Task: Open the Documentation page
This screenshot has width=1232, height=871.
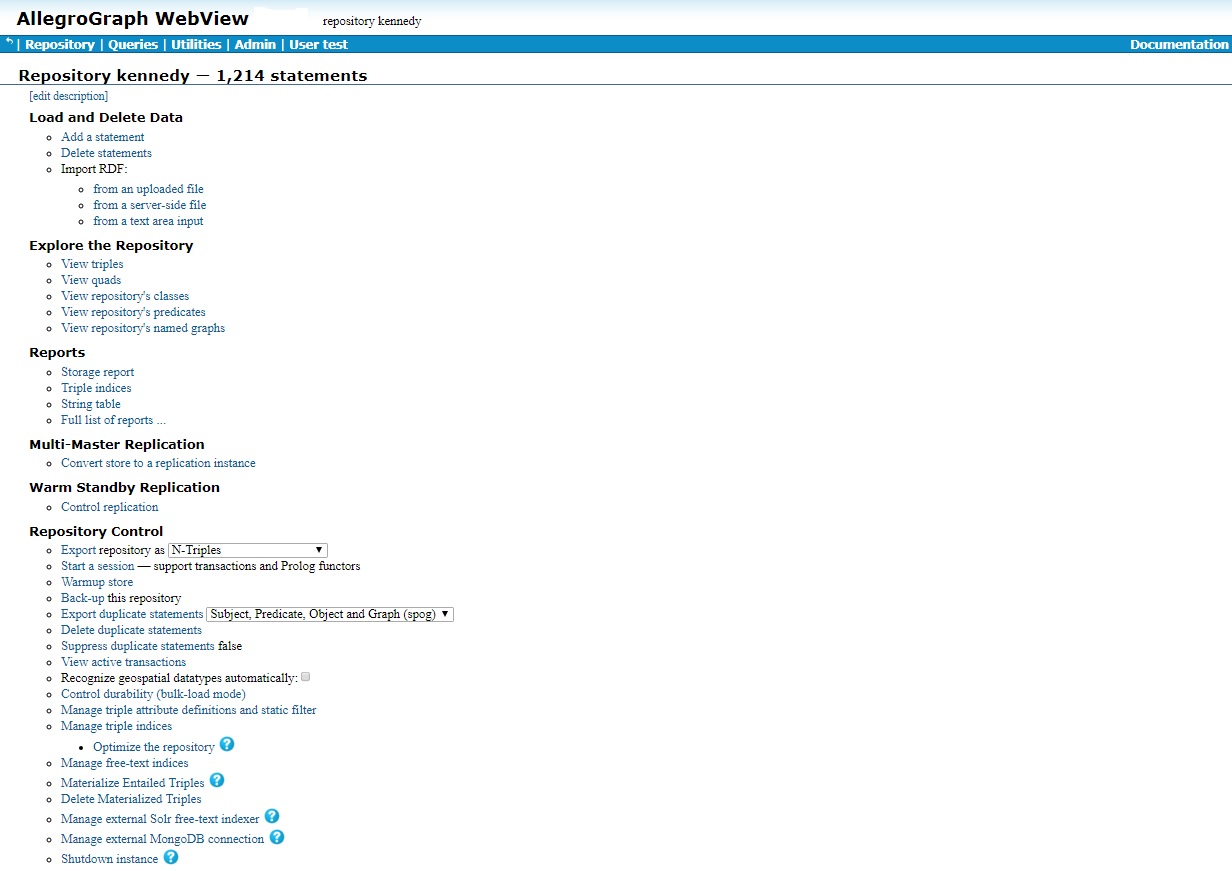Action: coord(1178,44)
